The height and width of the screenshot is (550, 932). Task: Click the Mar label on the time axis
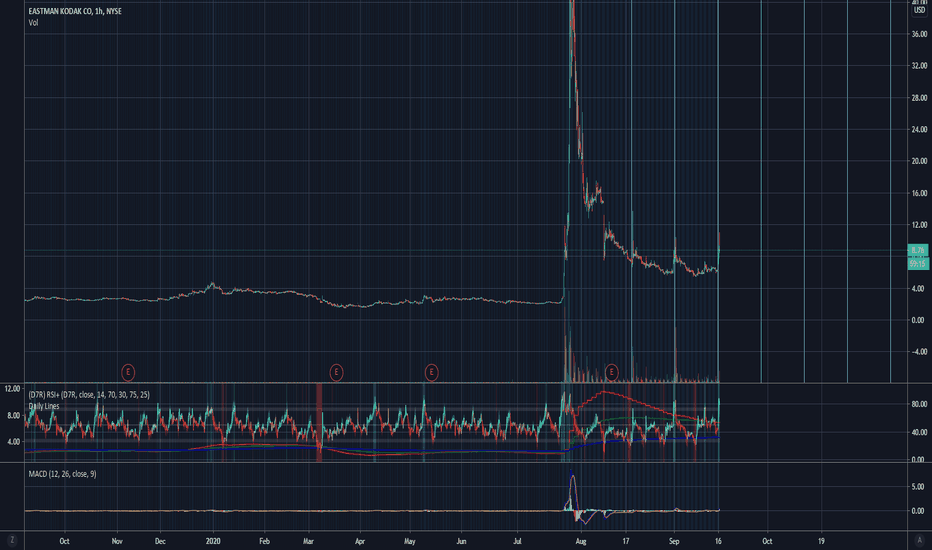tap(308, 541)
